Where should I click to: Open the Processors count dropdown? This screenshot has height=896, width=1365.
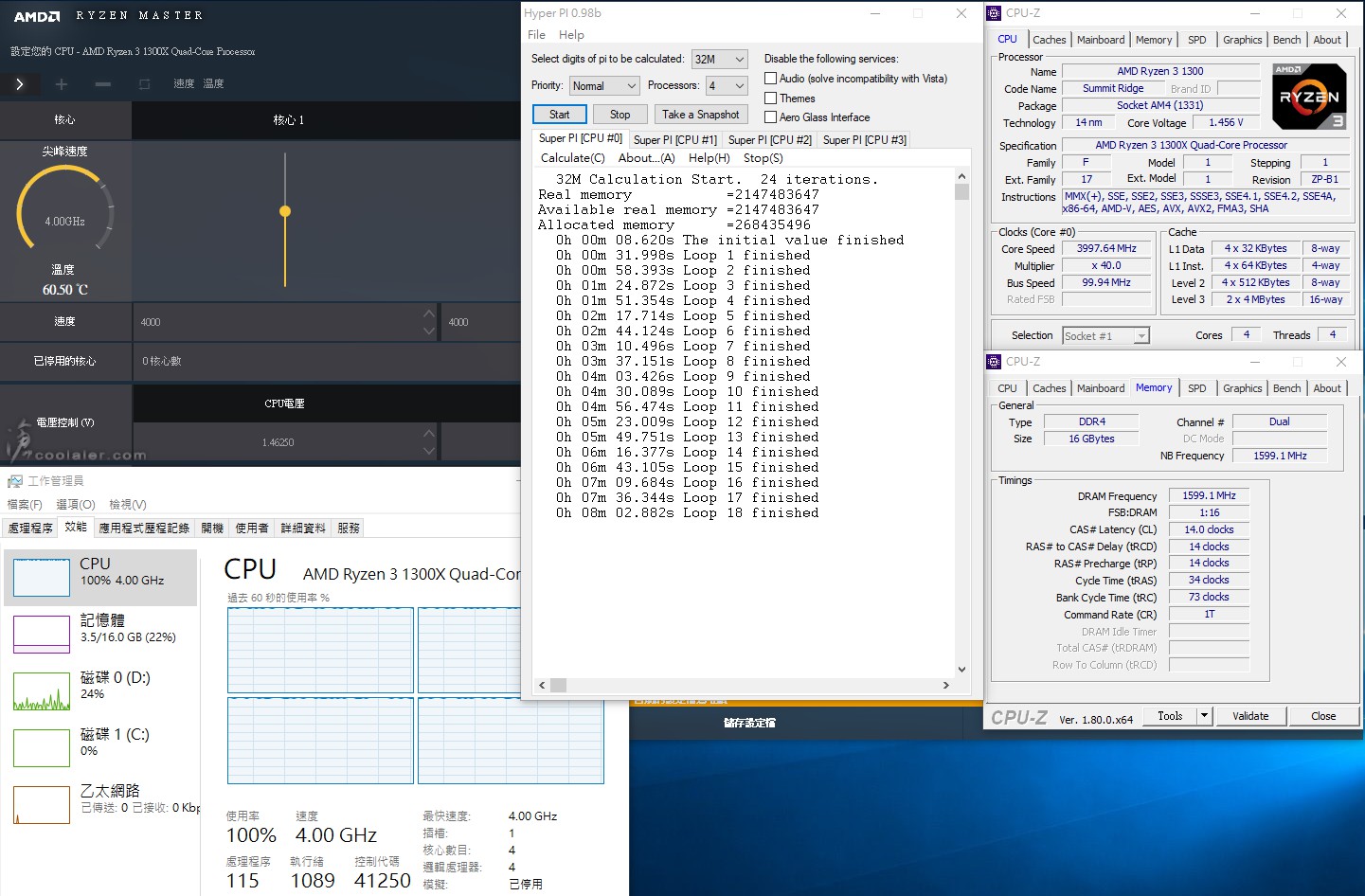tap(727, 86)
